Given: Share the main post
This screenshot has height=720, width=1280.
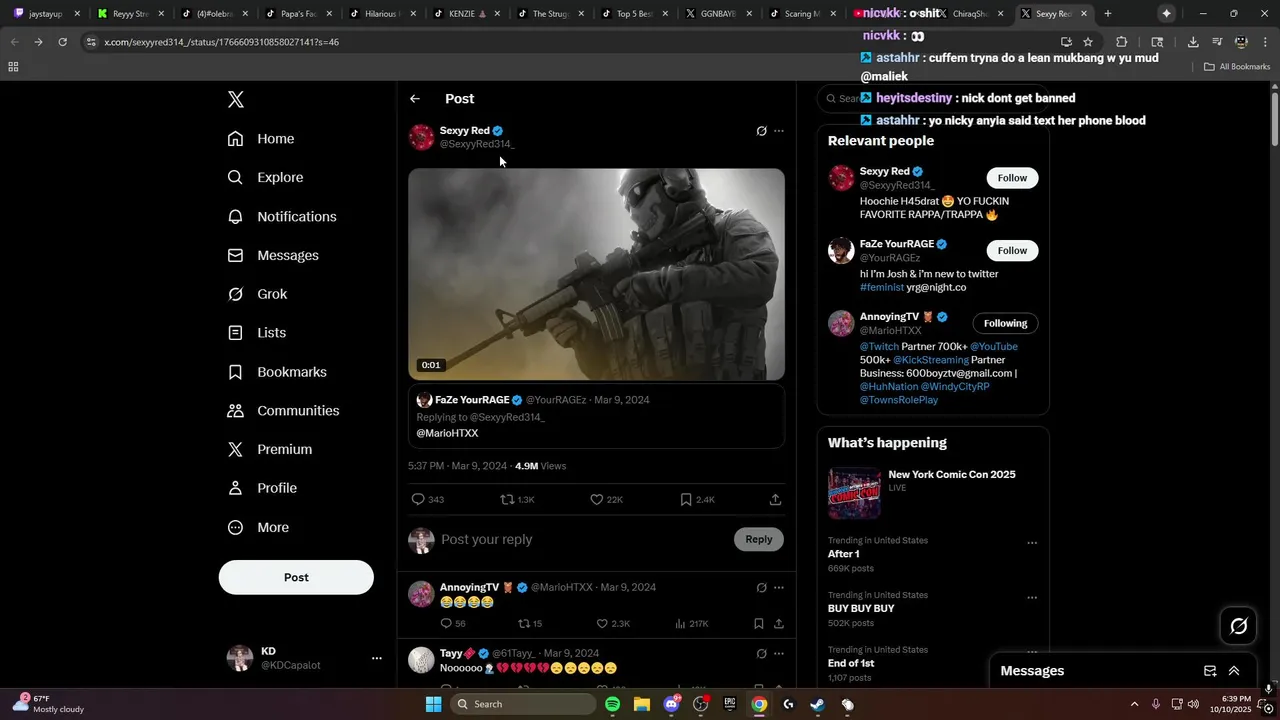Looking at the screenshot, I should coord(775,499).
